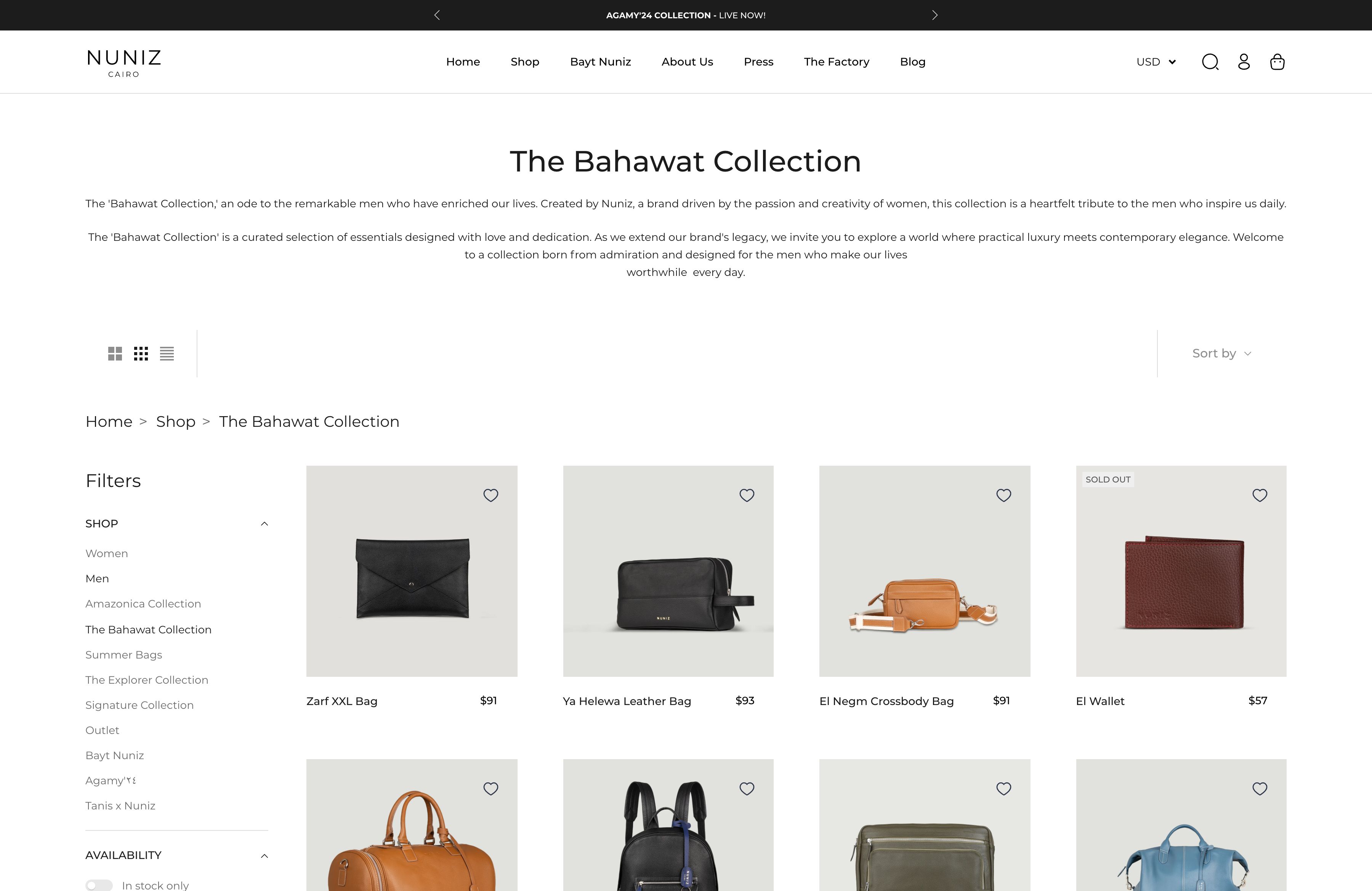This screenshot has width=1372, height=891.
Task: Add Zarf XXL Bag to wishlist
Action: (x=490, y=495)
